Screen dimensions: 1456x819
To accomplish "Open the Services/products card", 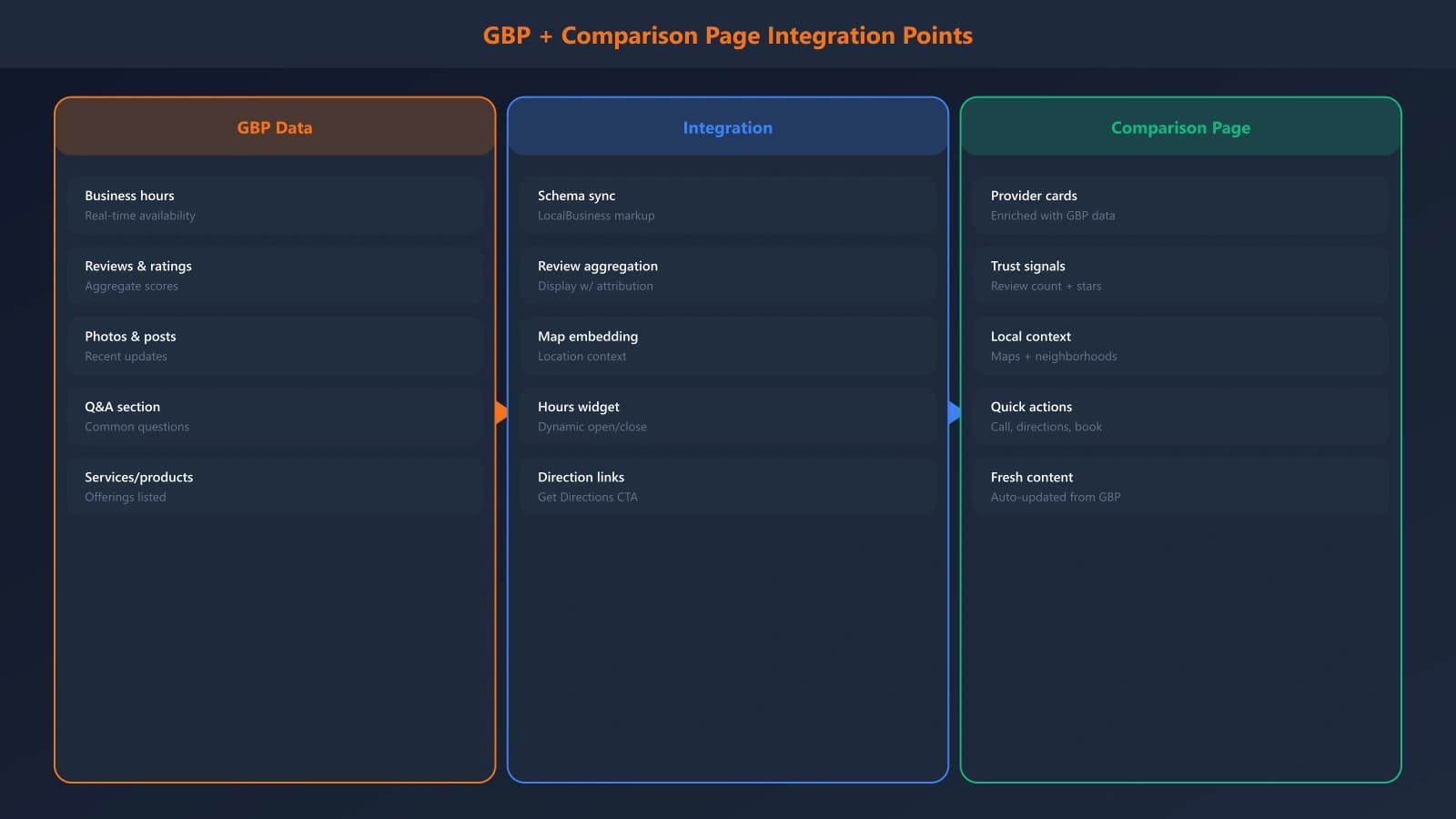I will pyautogui.click(x=275, y=486).
